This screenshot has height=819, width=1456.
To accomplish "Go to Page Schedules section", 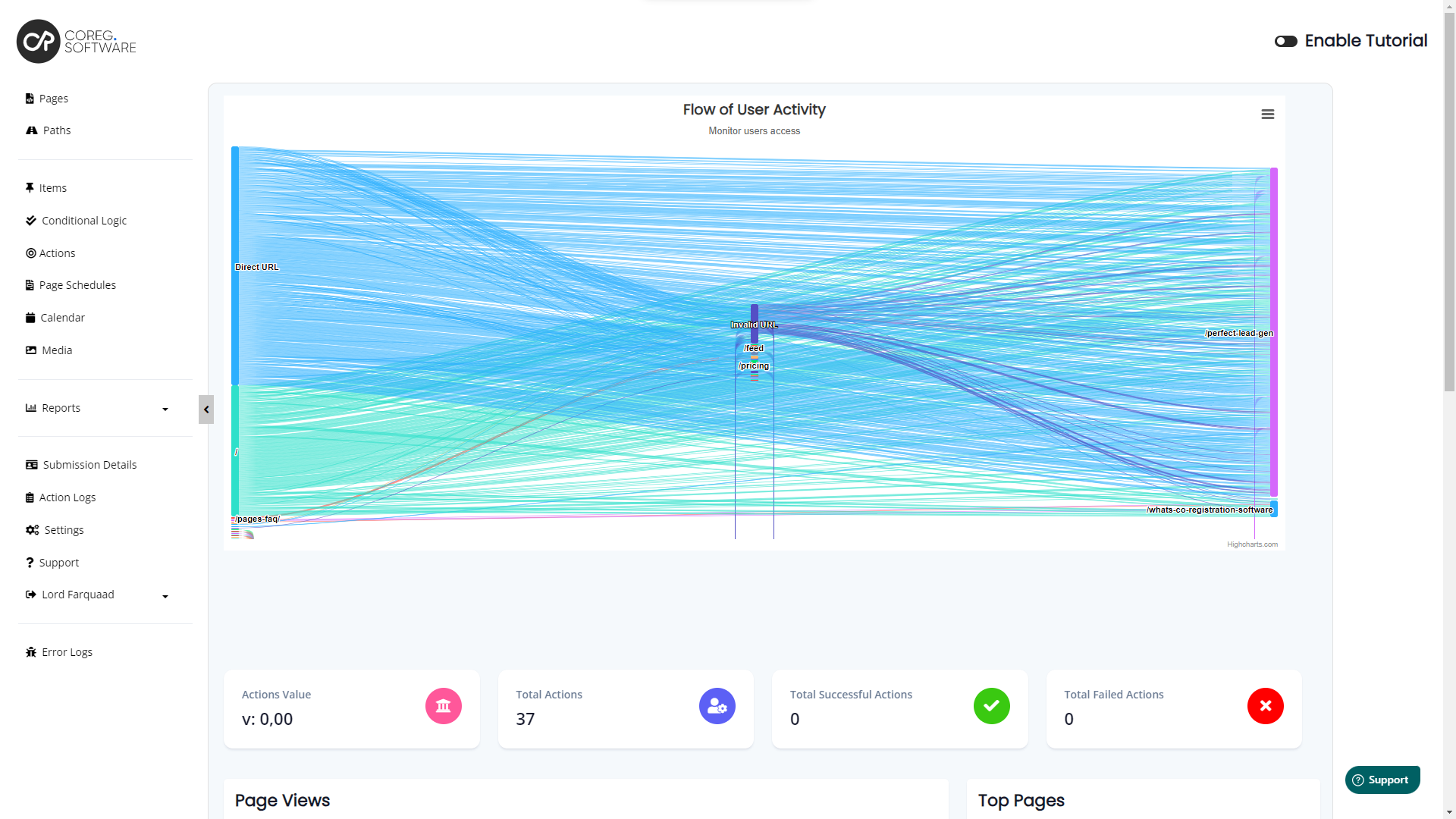I will point(77,285).
